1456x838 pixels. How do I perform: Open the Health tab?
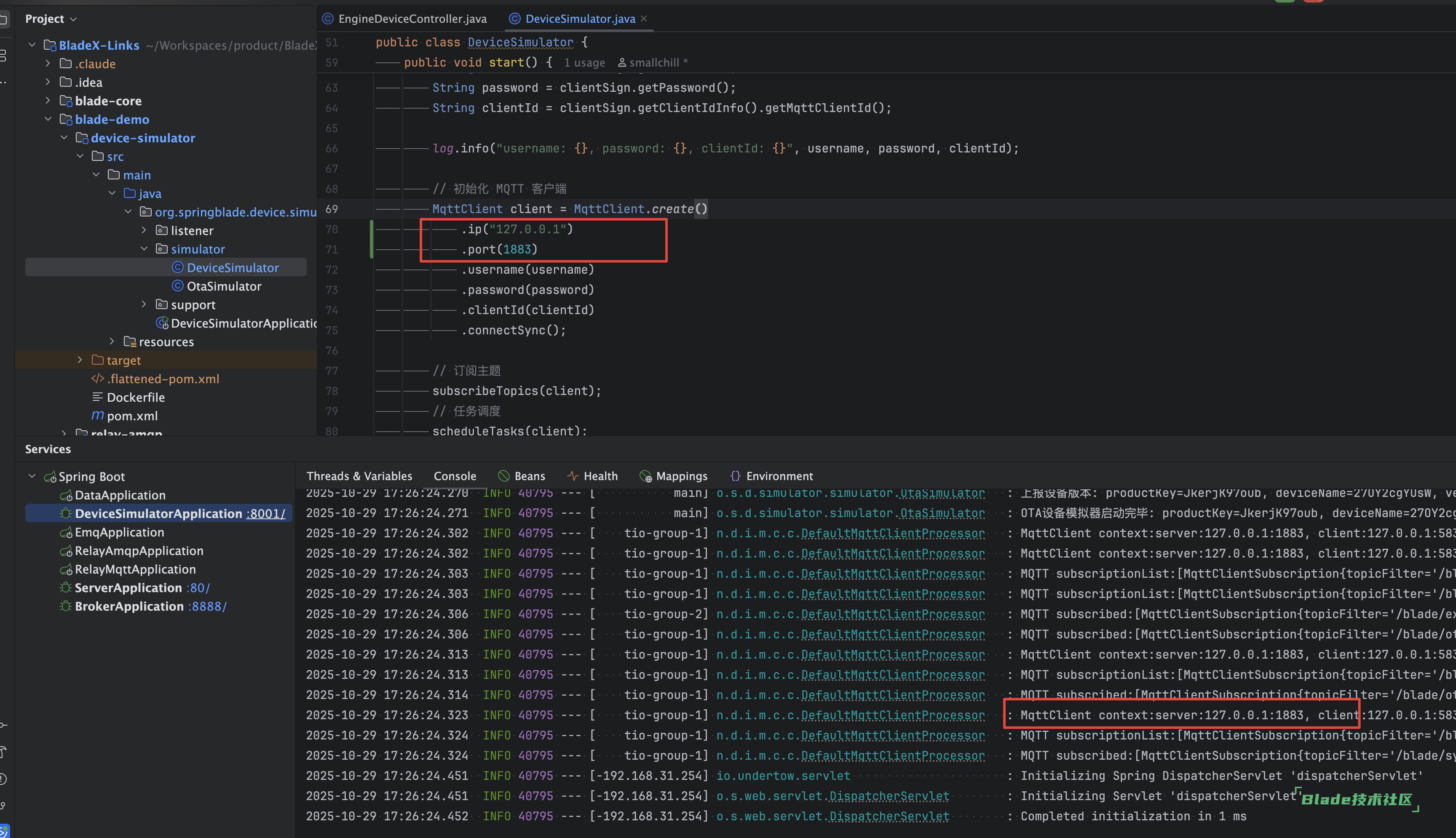click(600, 476)
